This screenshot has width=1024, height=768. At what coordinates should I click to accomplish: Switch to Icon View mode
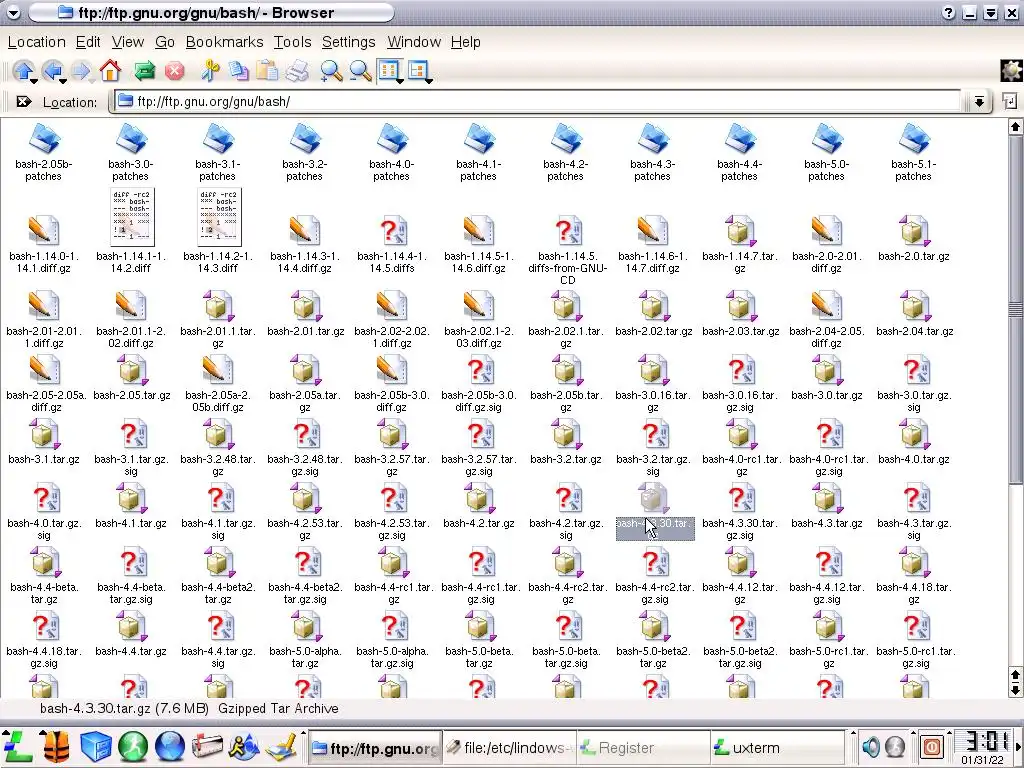pyautogui.click(x=389, y=69)
